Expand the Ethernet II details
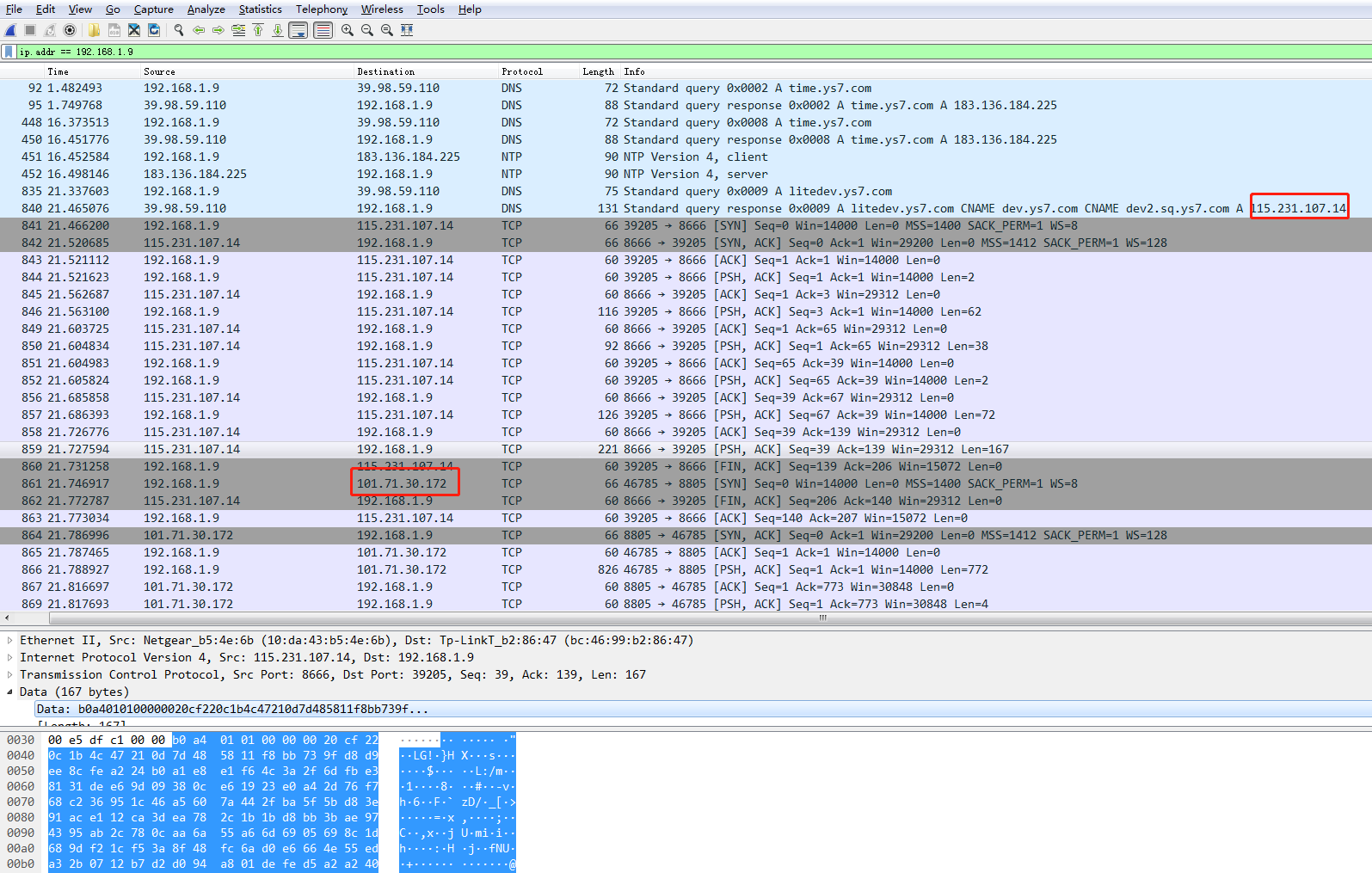 9,640
